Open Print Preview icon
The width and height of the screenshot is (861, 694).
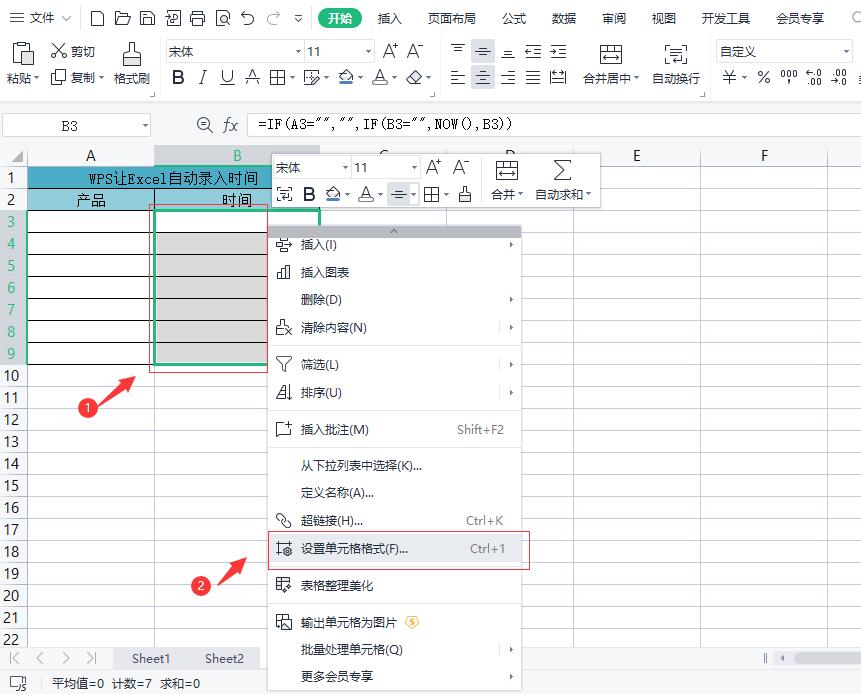(222, 19)
